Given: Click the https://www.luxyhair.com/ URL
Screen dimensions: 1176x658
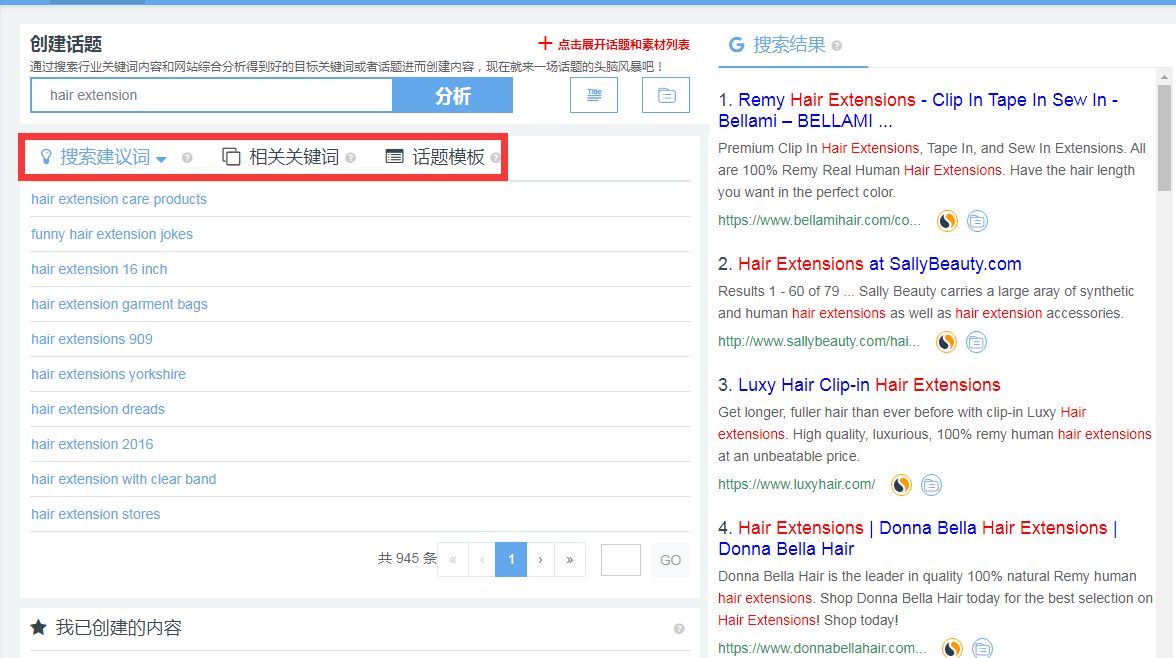Looking at the screenshot, I should pos(796,485).
